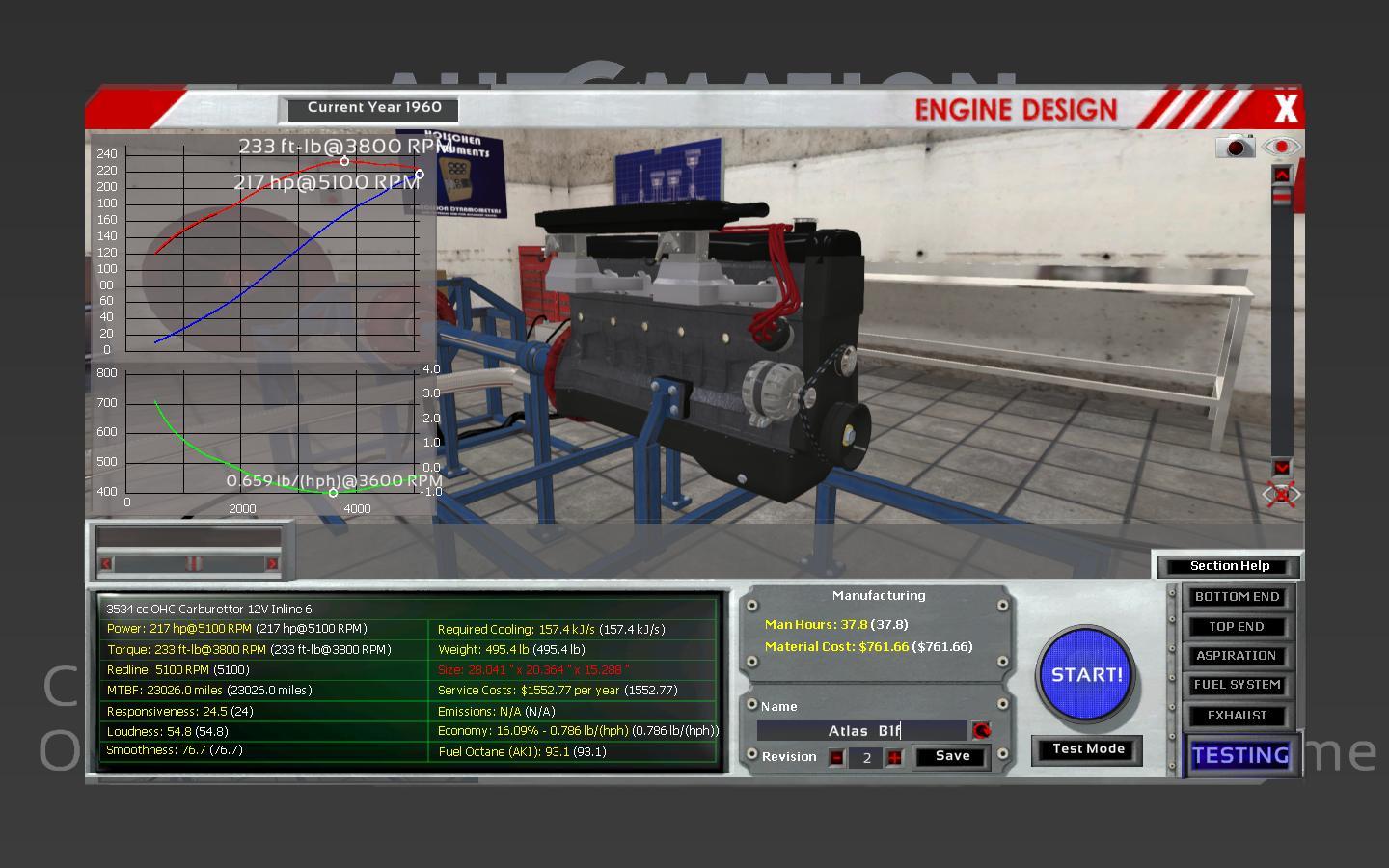
Task: Save the engine revision
Action: click(952, 756)
